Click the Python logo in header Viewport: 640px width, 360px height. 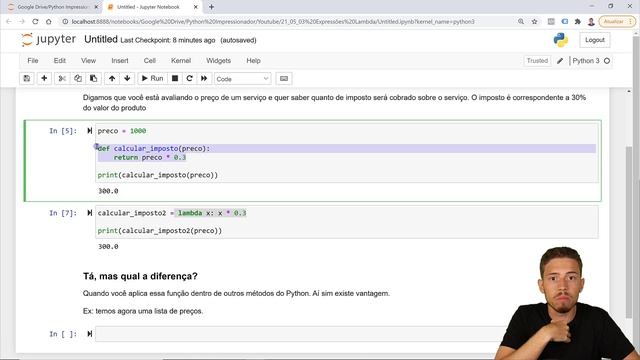(560, 40)
